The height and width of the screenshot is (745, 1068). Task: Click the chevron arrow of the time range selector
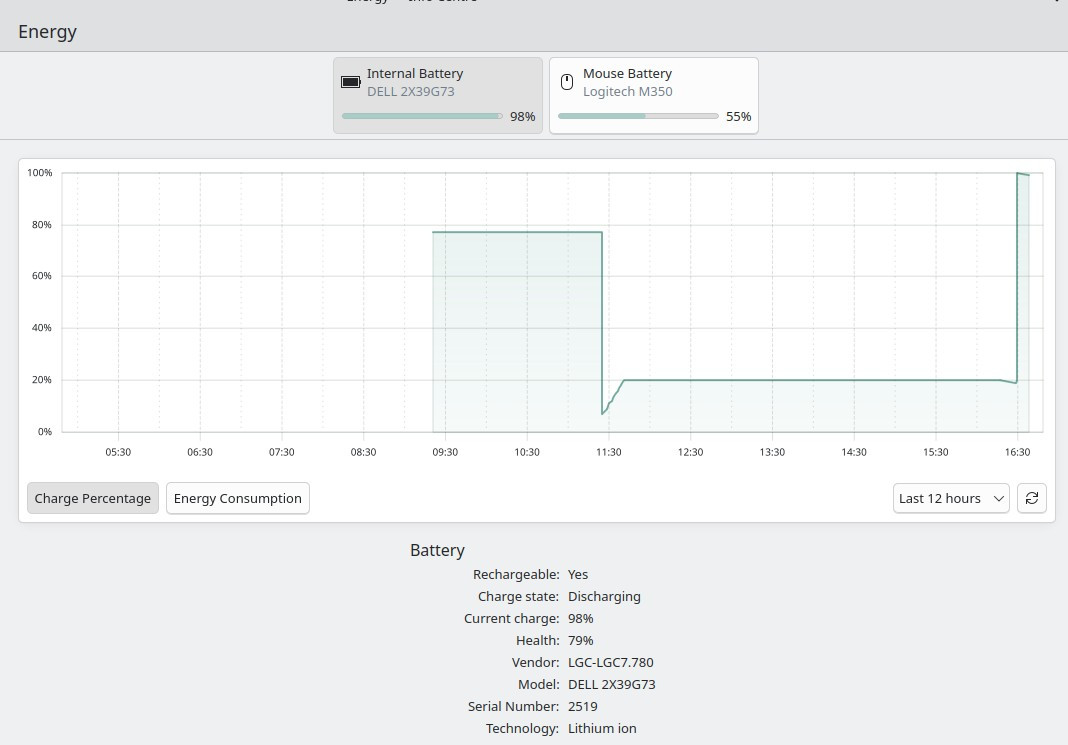pos(998,498)
